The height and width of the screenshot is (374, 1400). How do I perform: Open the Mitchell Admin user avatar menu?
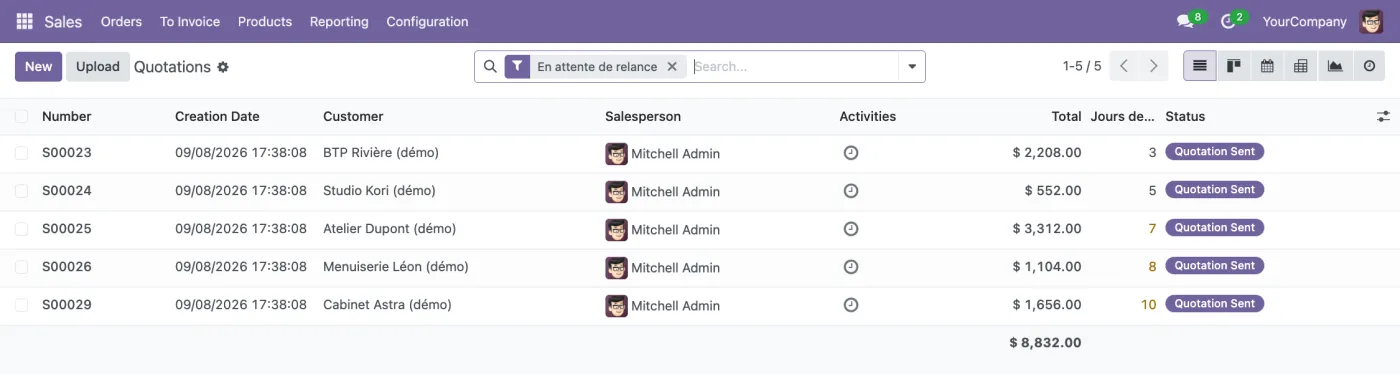[1371, 21]
